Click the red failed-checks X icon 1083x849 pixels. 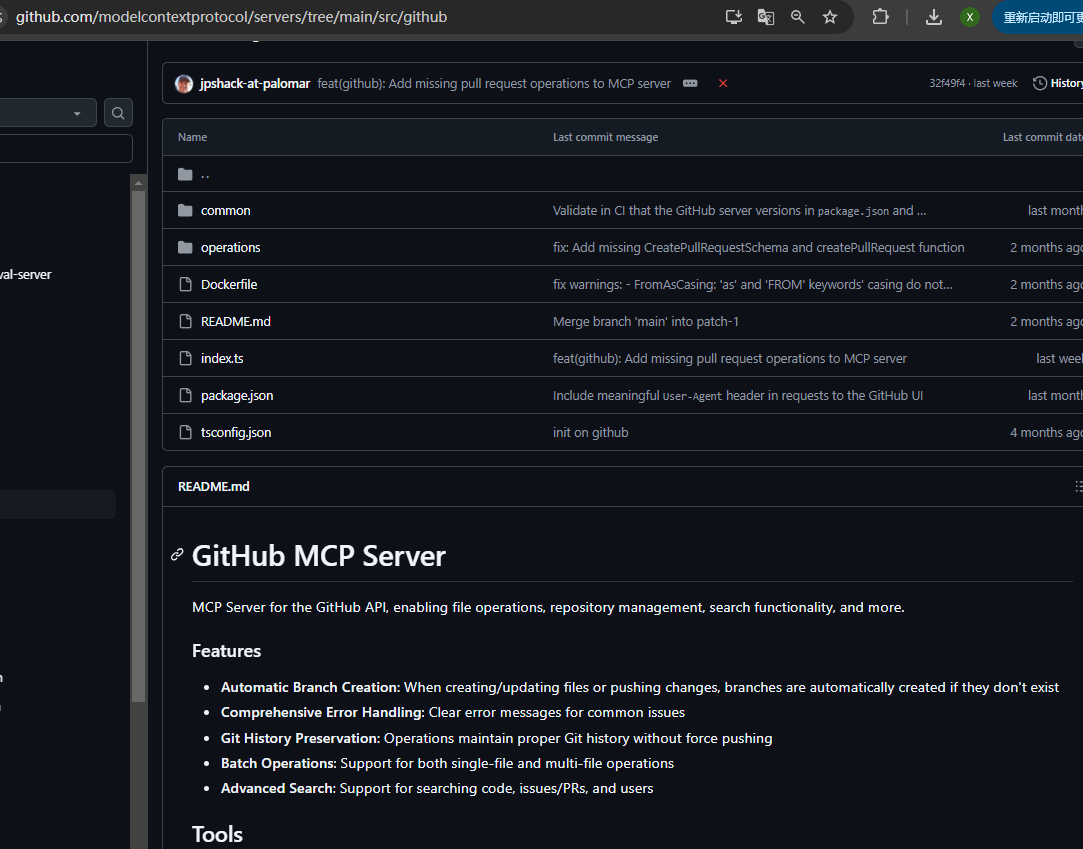[723, 84]
